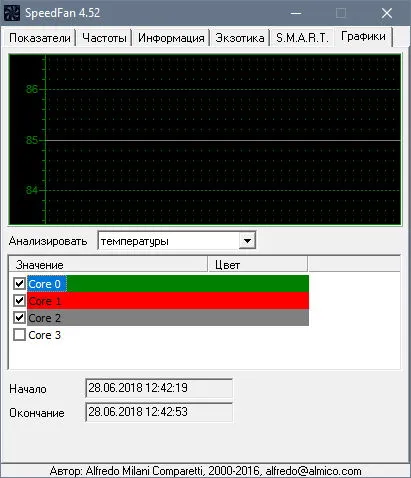411x478 pixels.
Task: Select the Экзотика tab
Action: 240,38
